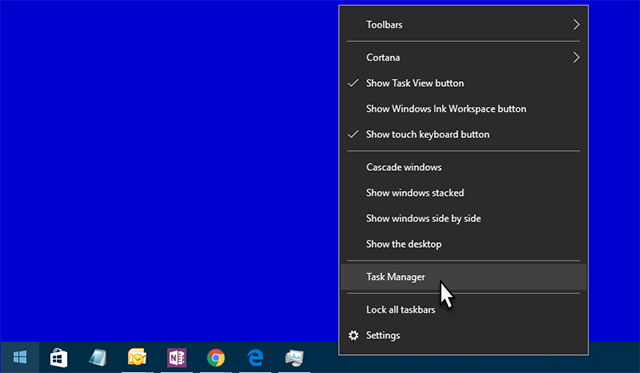
Task: Expand the Toolbars submenu arrow
Action: (576, 24)
